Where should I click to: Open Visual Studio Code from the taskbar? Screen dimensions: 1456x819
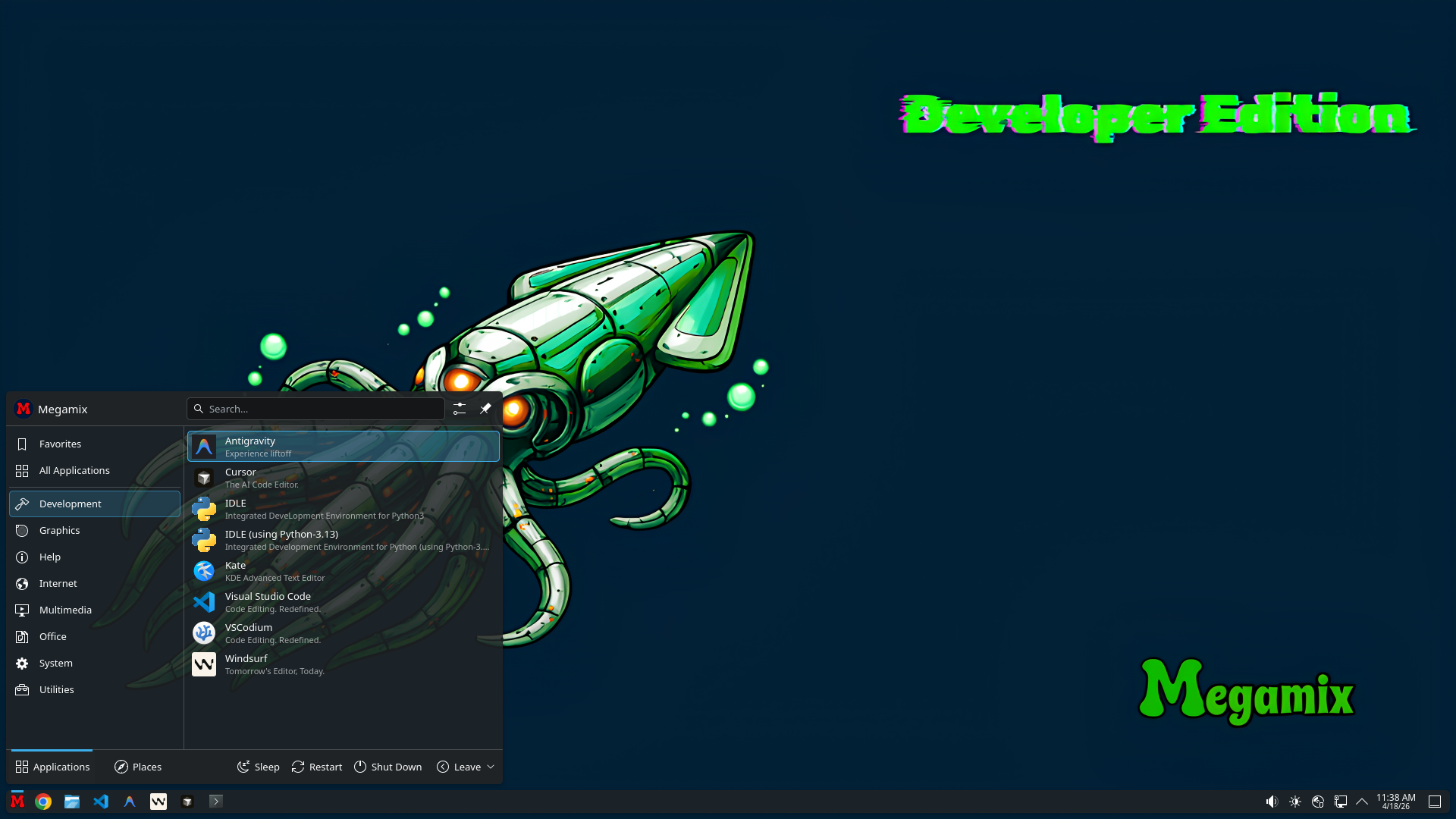[x=101, y=801]
